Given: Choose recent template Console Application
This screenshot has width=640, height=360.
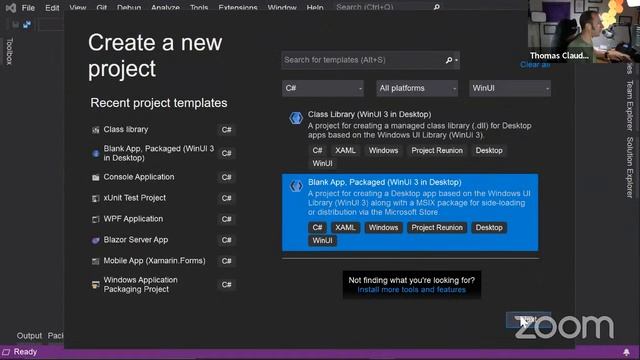Looking at the screenshot, I should click(x=162, y=177).
